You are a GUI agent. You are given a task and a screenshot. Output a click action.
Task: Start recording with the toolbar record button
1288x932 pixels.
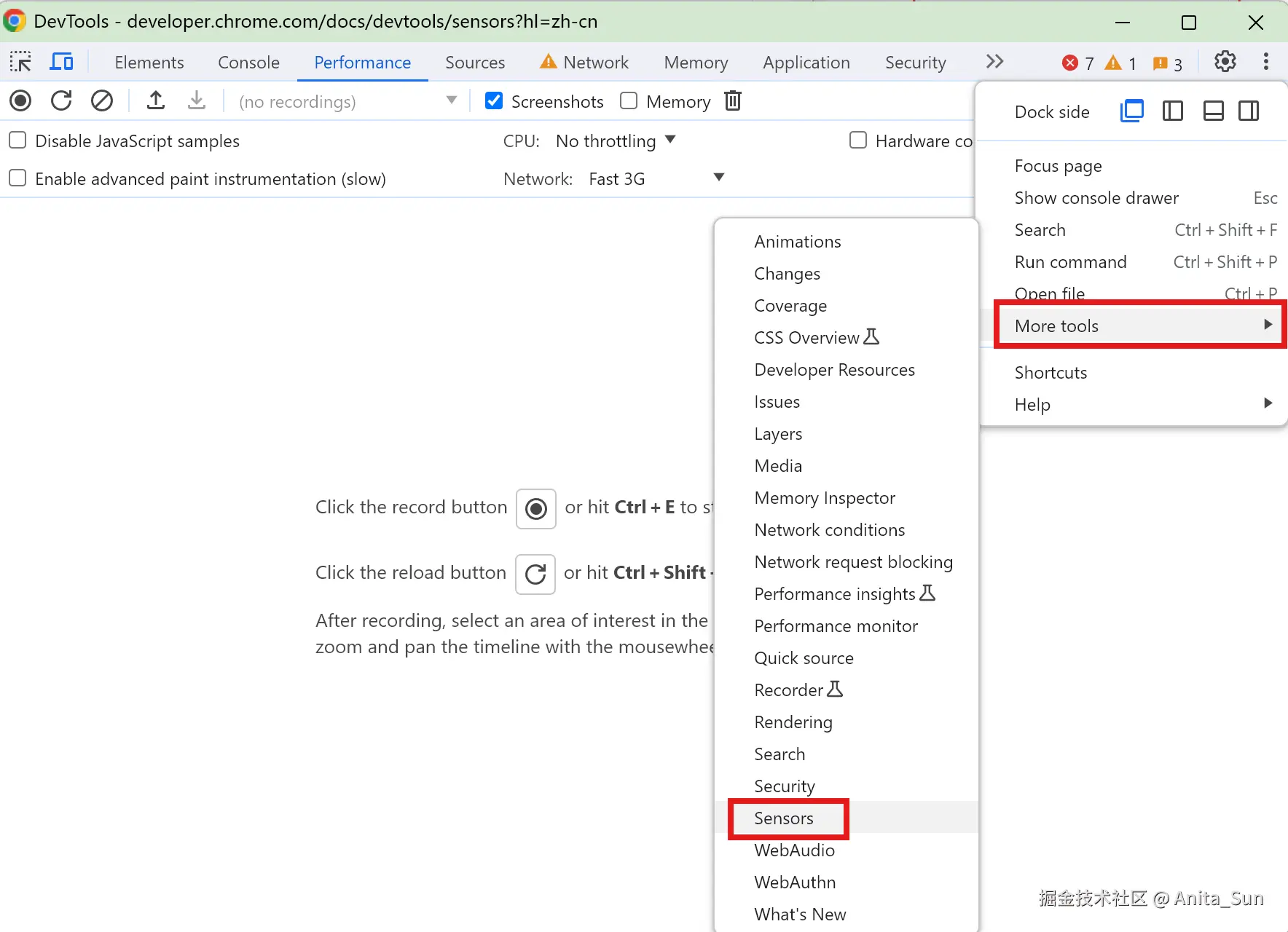(x=20, y=100)
